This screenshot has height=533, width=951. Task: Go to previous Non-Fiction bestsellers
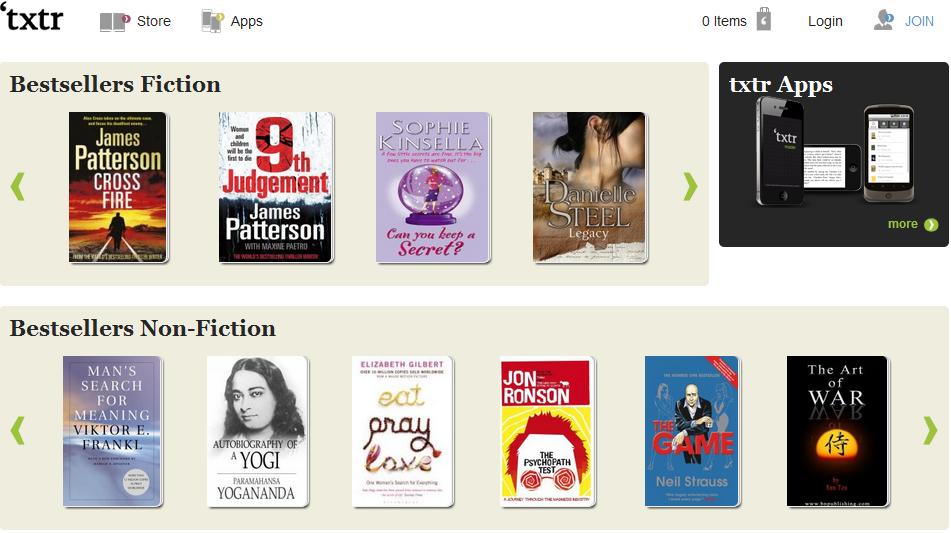click(18, 431)
